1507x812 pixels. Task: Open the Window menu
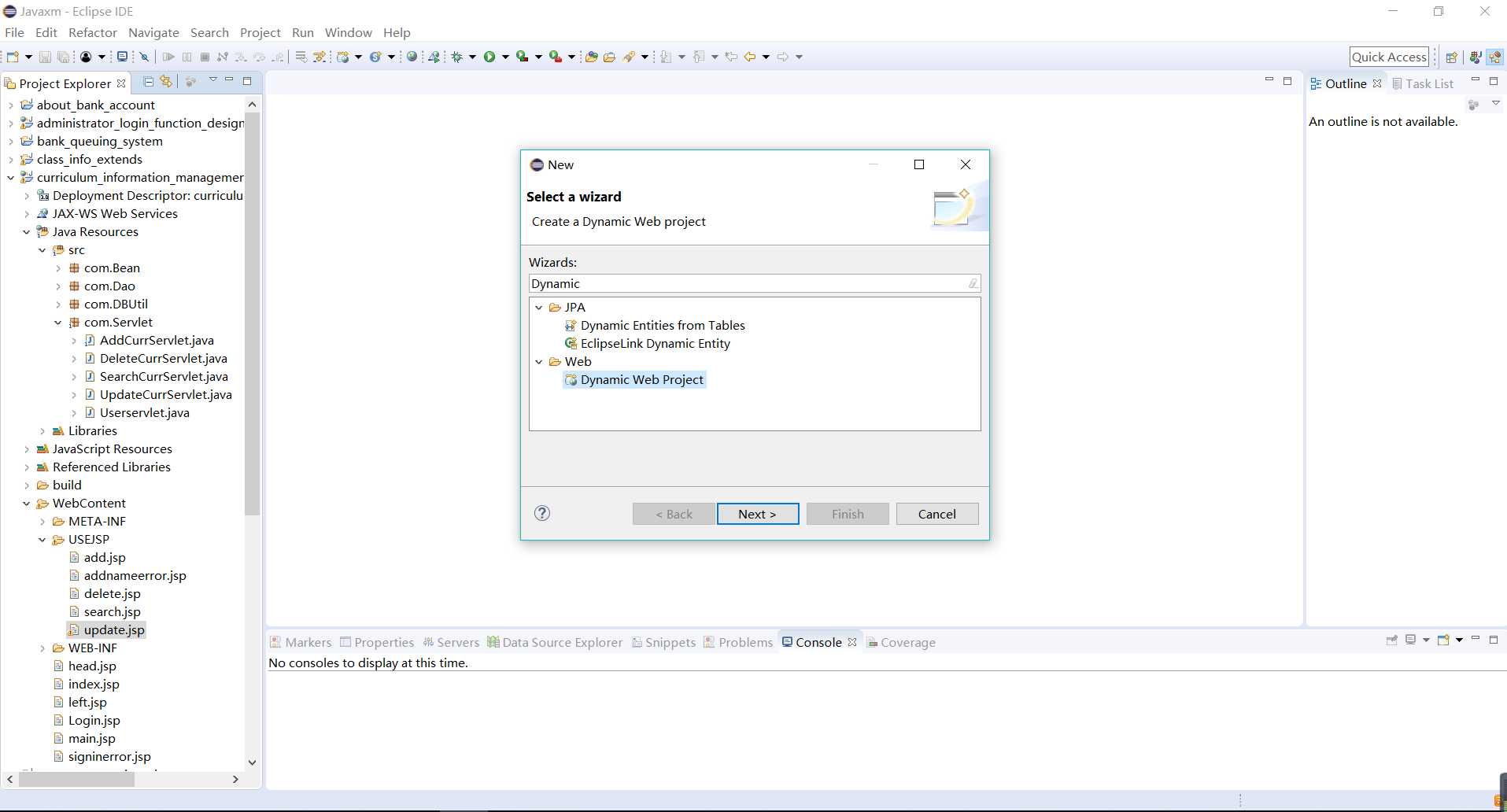click(x=348, y=32)
